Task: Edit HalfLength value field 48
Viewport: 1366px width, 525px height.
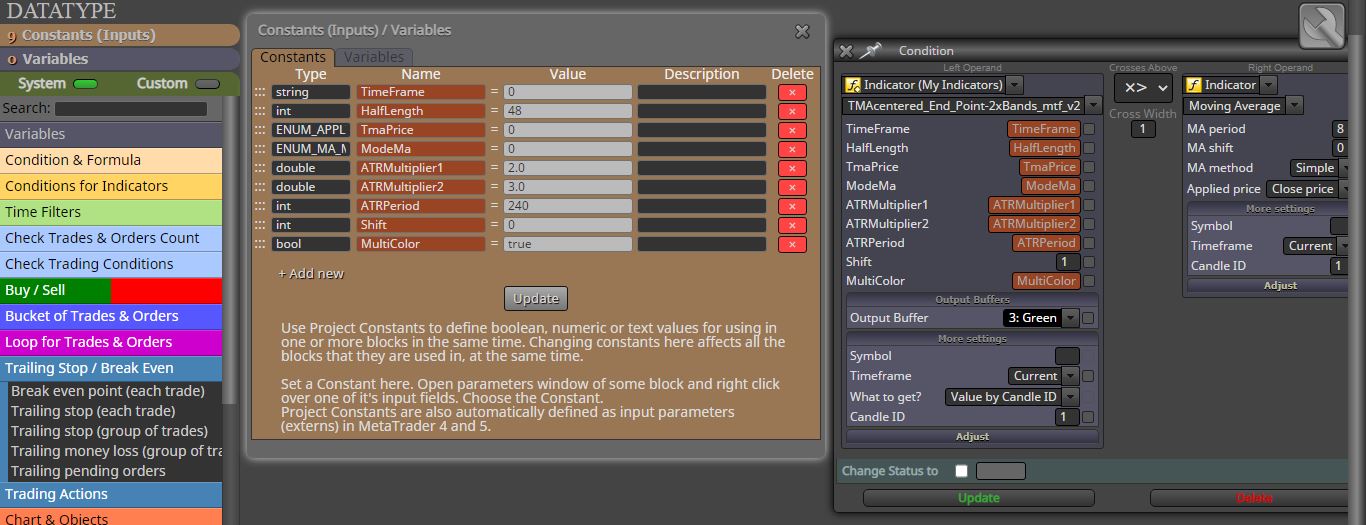Action: [x=568, y=111]
